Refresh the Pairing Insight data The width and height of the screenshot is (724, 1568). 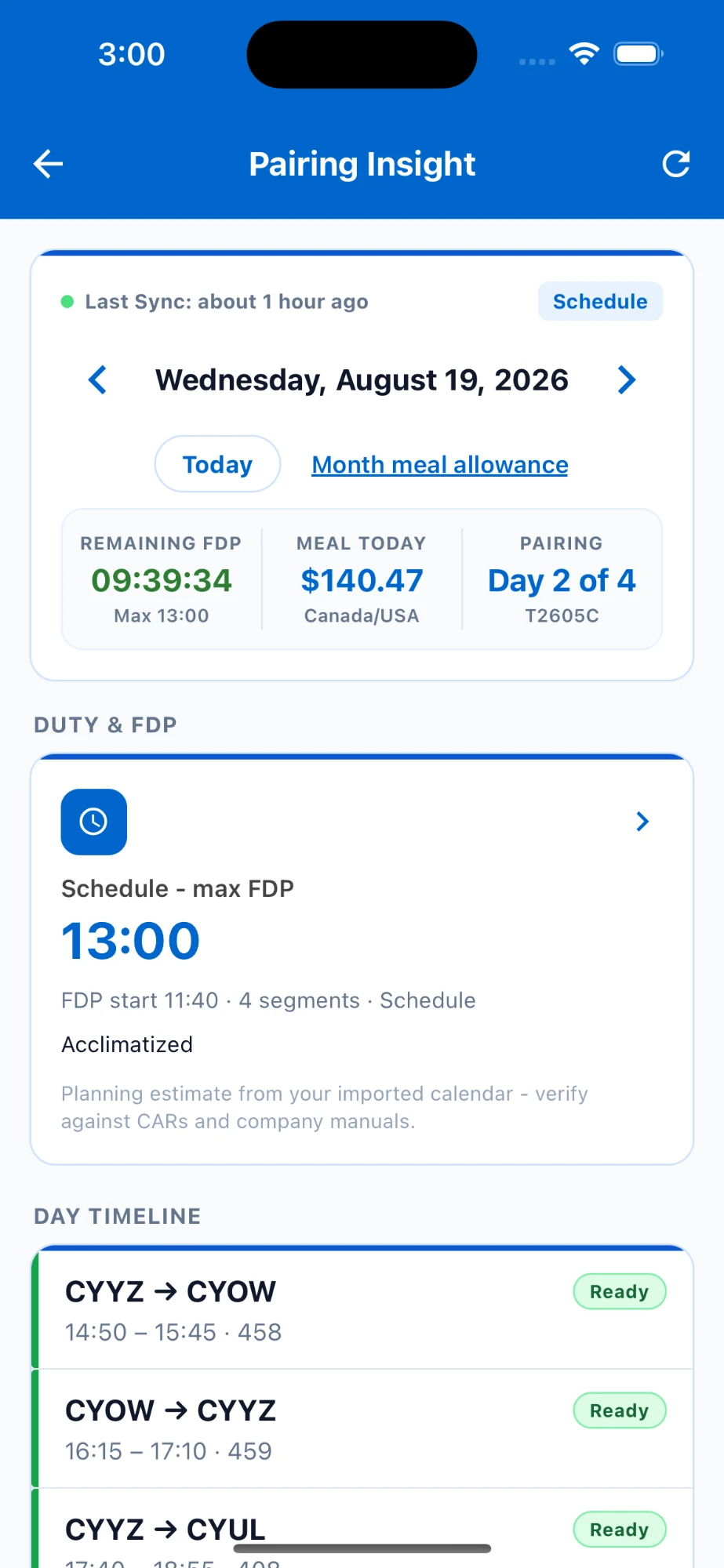click(x=676, y=164)
